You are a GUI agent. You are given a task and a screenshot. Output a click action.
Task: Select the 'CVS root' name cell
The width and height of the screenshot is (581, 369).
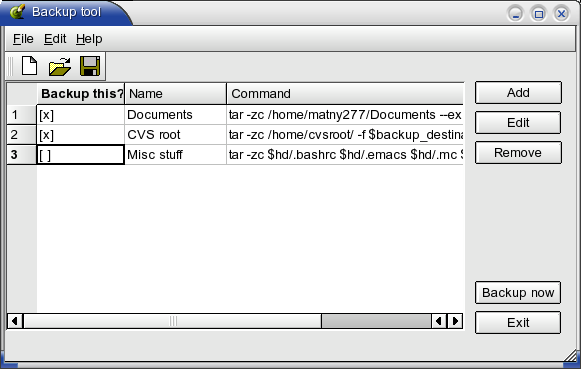coord(175,135)
